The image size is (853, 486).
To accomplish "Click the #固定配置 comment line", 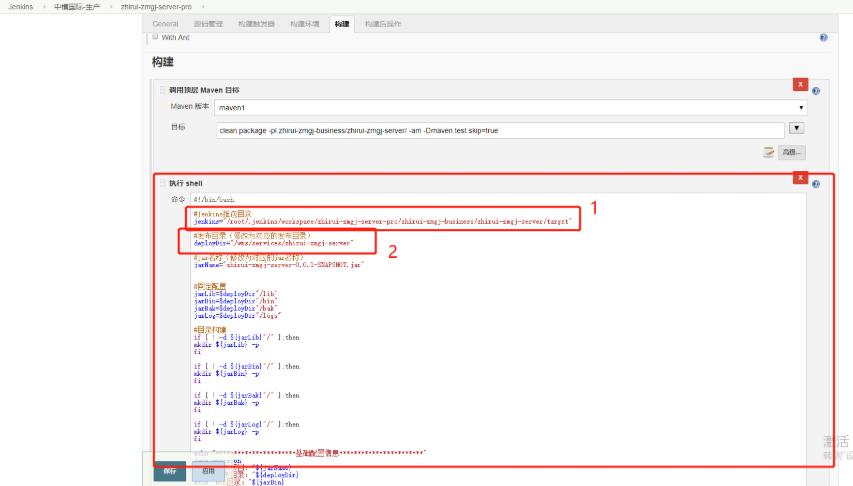I will tap(210, 286).
